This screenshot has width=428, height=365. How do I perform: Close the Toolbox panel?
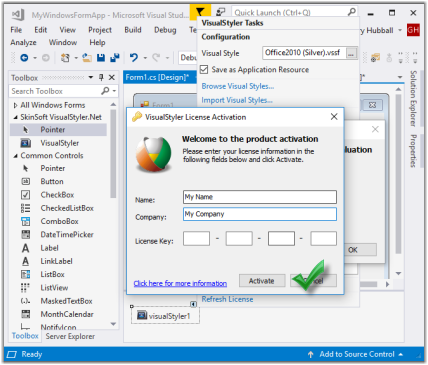(112, 77)
